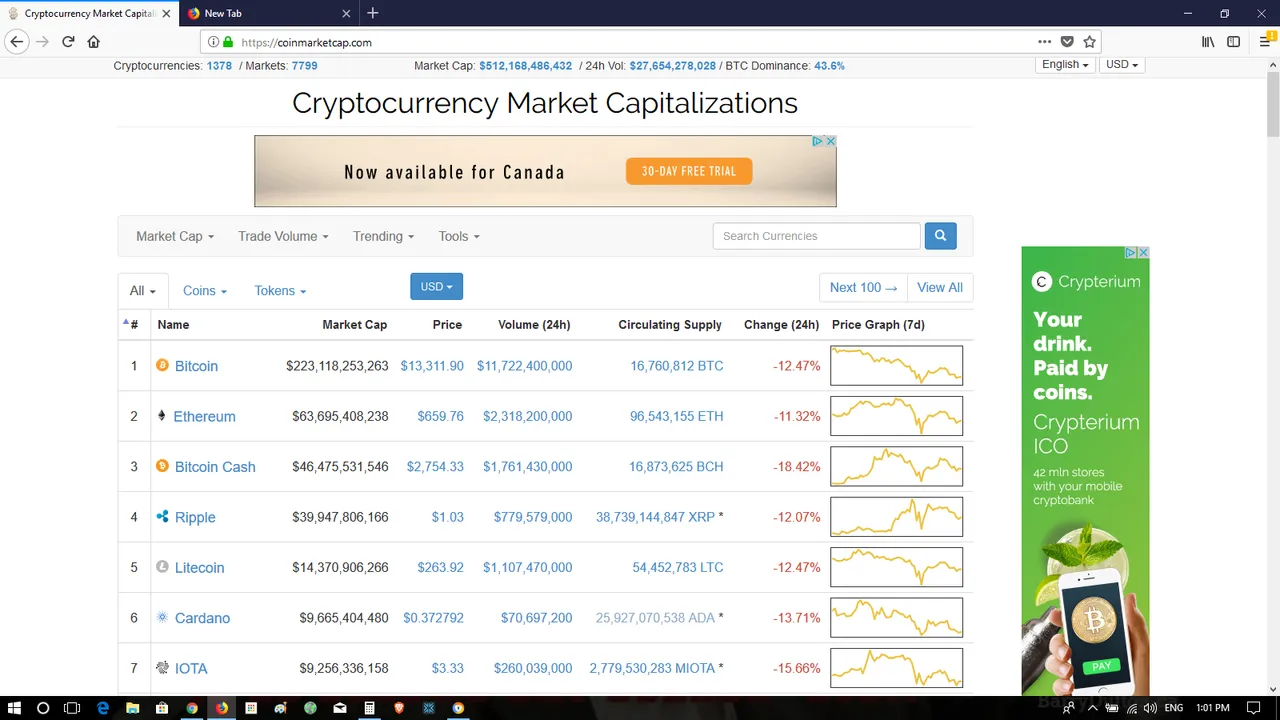
Task: Open the Market Cap dropdown menu
Action: click(175, 236)
